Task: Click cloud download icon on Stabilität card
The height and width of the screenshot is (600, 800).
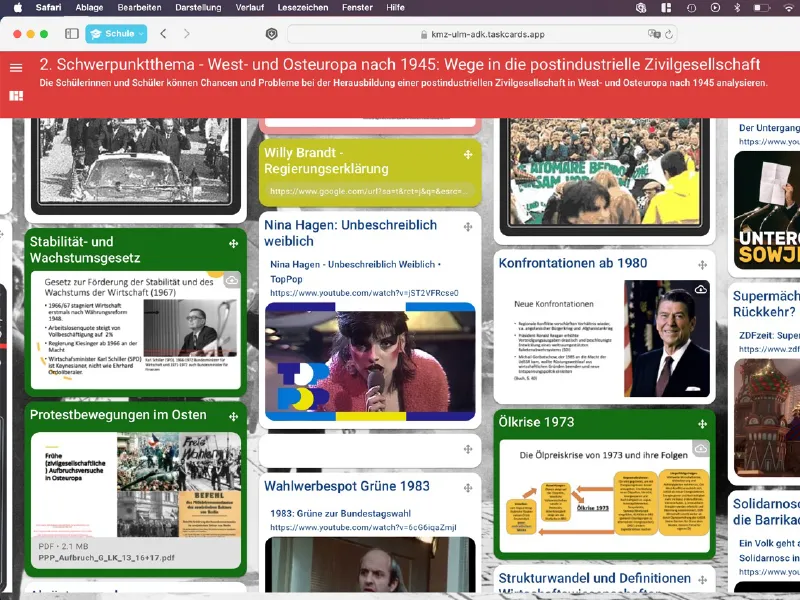Action: point(231,281)
